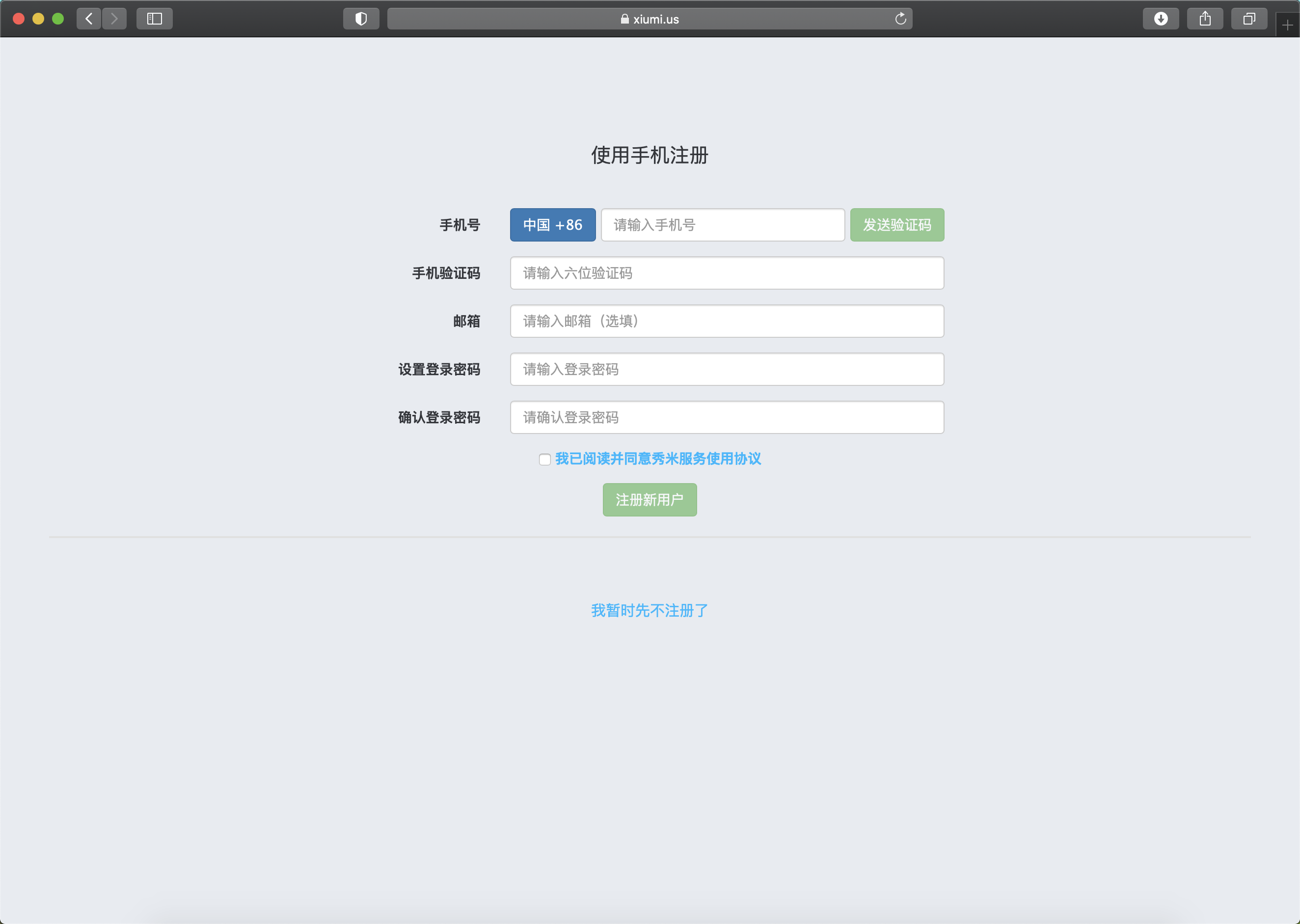Image resolution: width=1300 pixels, height=924 pixels.
Task: Toggle the Safari sidebar icon
Action: click(x=154, y=19)
